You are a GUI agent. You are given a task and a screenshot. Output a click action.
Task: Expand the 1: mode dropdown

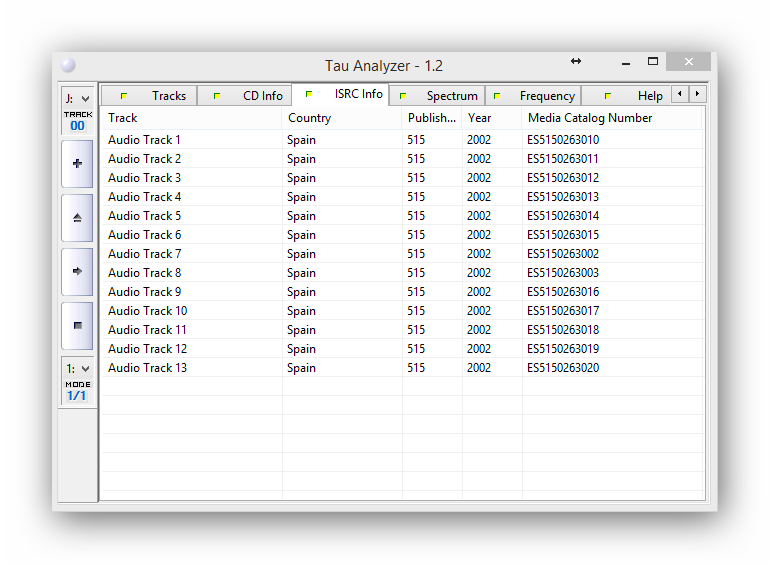tap(77, 369)
